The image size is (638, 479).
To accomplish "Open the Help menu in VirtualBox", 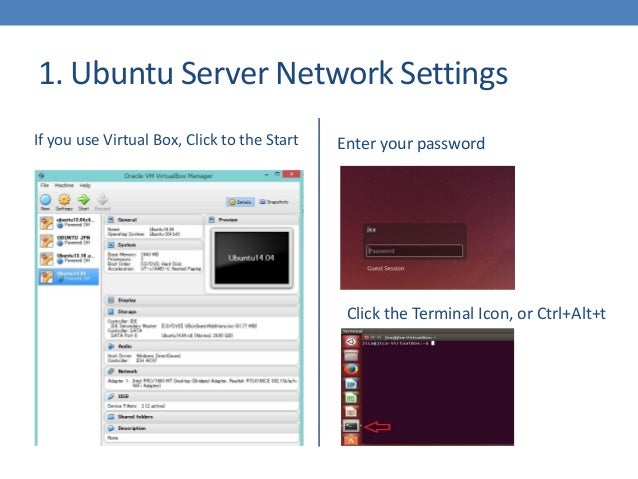I will tap(85, 185).
